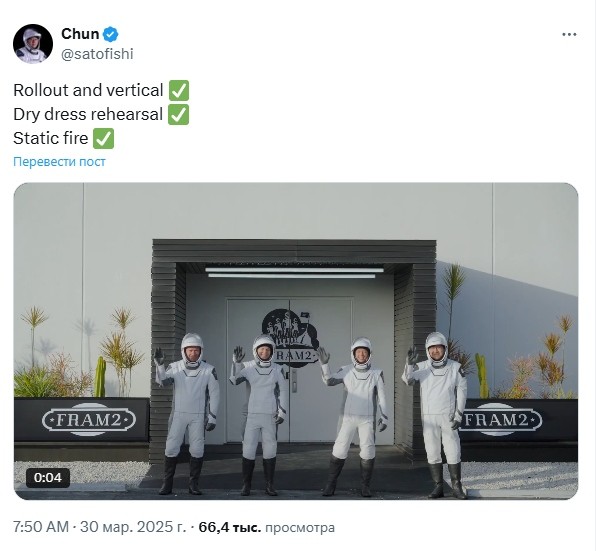596x551 pixels.
Task: Click the 7:50 AM post timestamp
Action: click(x=41, y=527)
